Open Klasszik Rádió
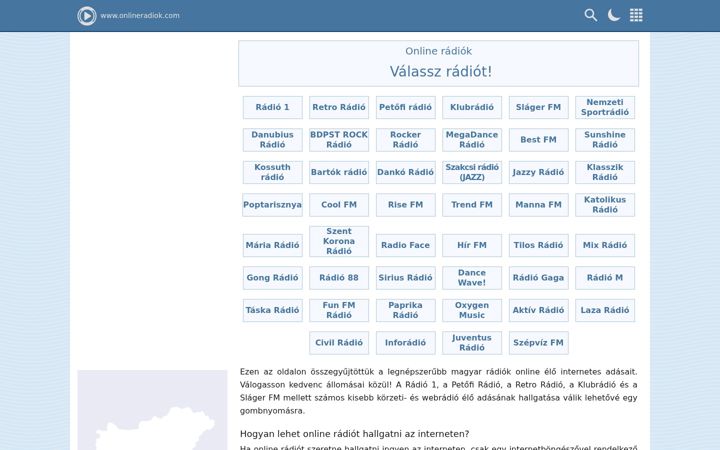This screenshot has height=450, width=720. pos(605,173)
